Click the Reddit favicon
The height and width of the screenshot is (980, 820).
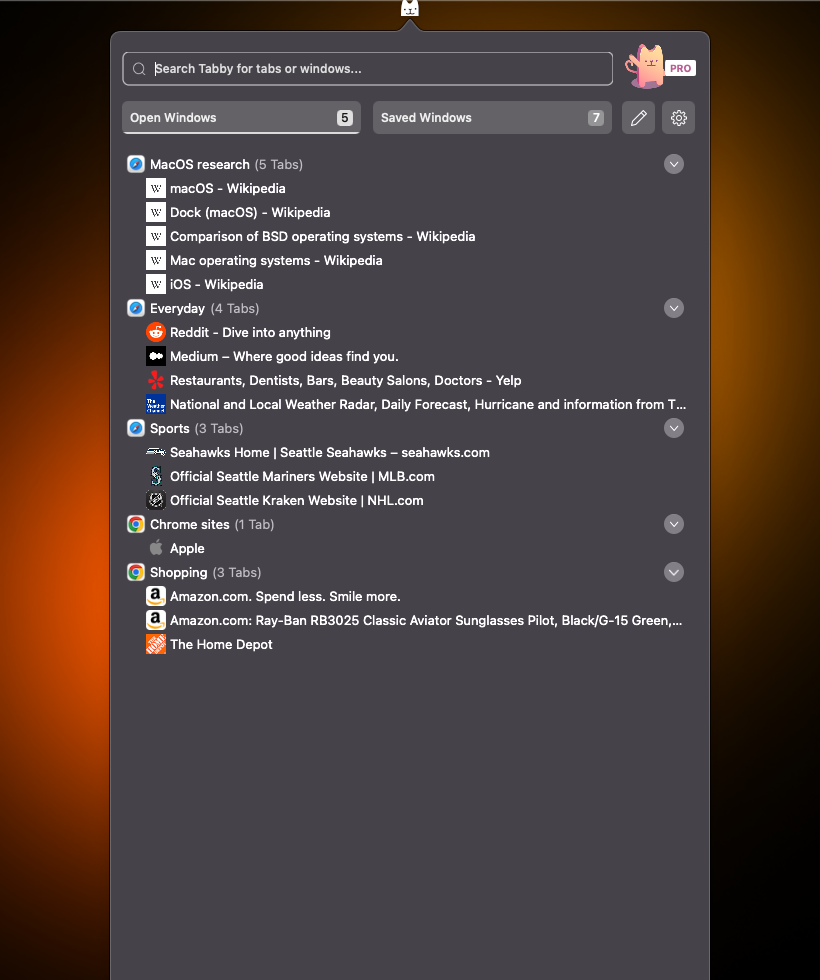[156, 332]
